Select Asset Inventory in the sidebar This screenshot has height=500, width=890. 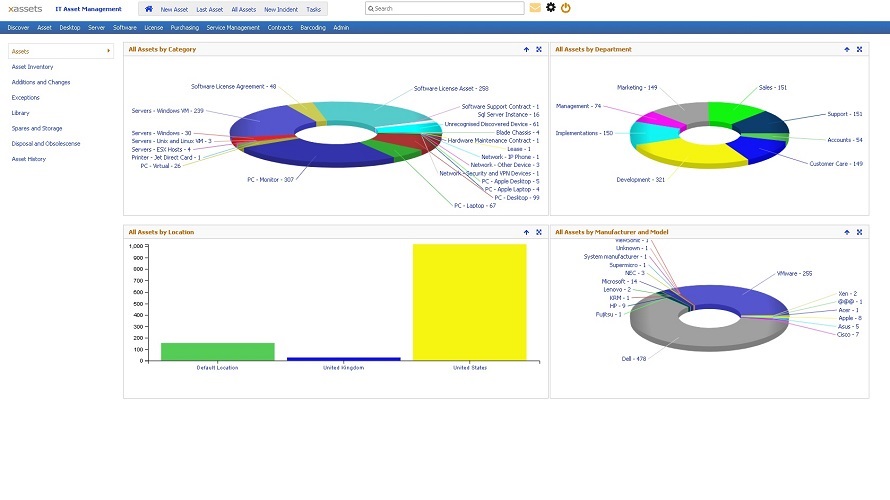tap(33, 67)
